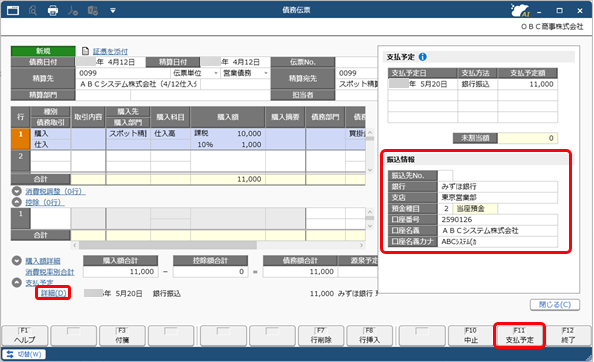
Task: Click 口座名義カナ field
Action: [x=498, y=241]
